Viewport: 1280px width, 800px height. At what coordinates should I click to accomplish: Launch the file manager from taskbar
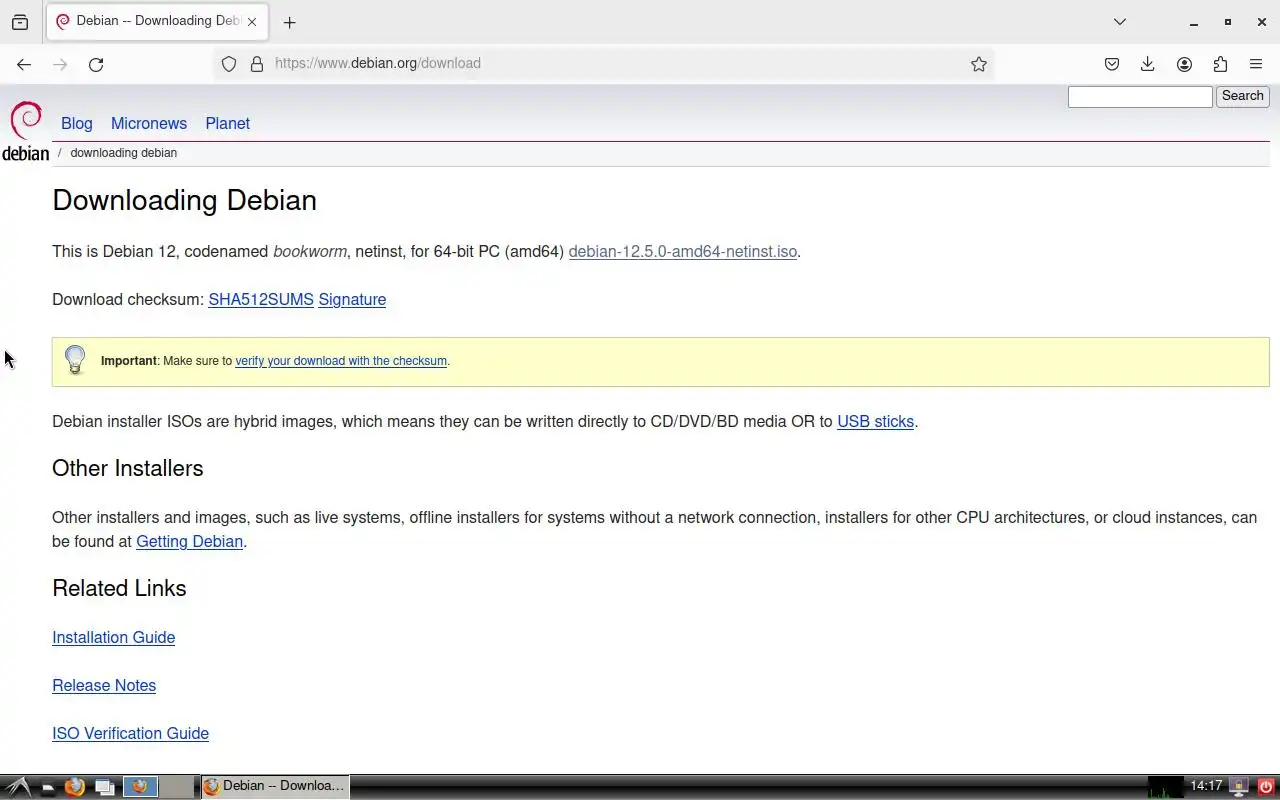coord(47,788)
